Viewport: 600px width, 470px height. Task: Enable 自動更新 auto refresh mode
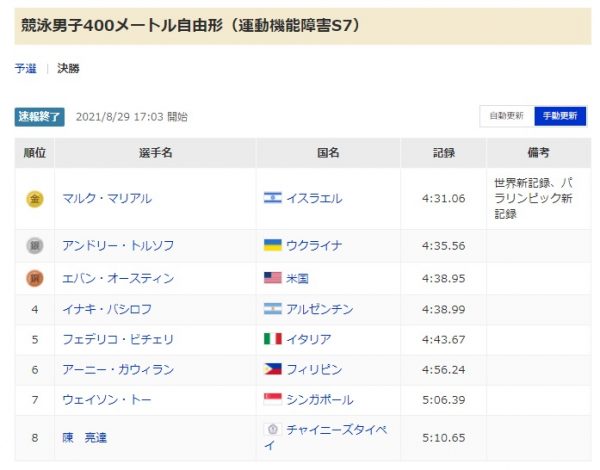coord(506,116)
